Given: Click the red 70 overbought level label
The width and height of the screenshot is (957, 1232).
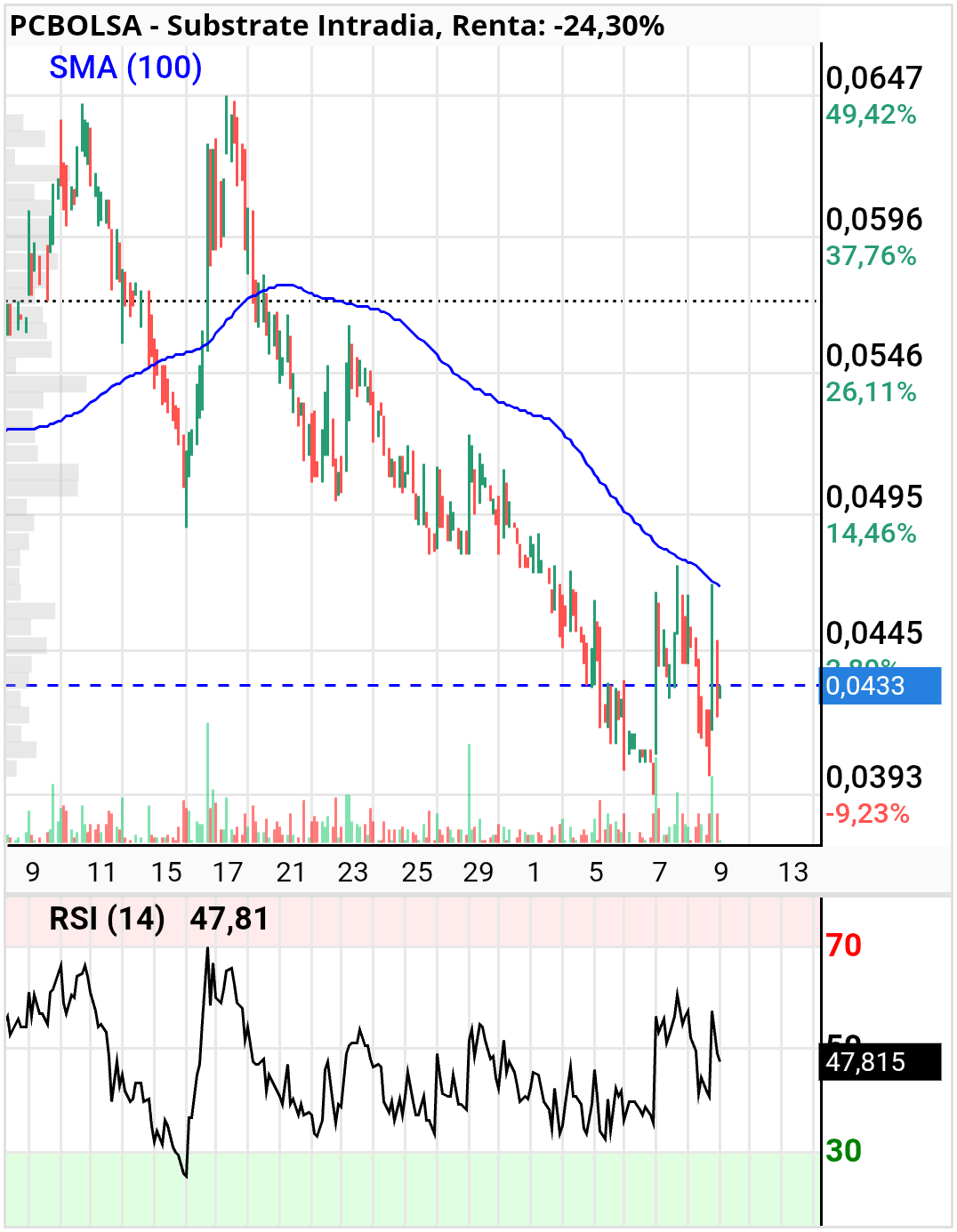Looking at the screenshot, I should click(x=844, y=946).
